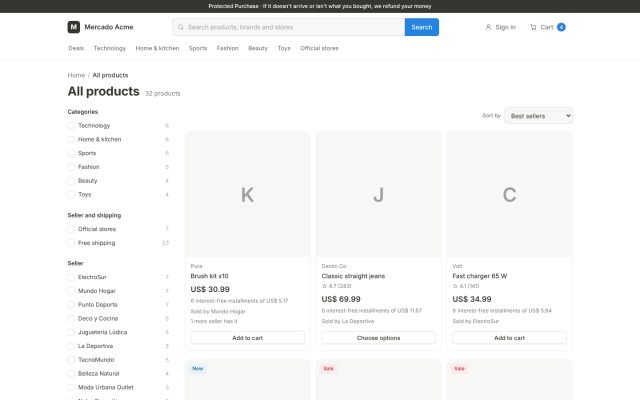Click the 'New' badge on product card
This screenshot has width=640, height=400.
(x=198, y=369)
